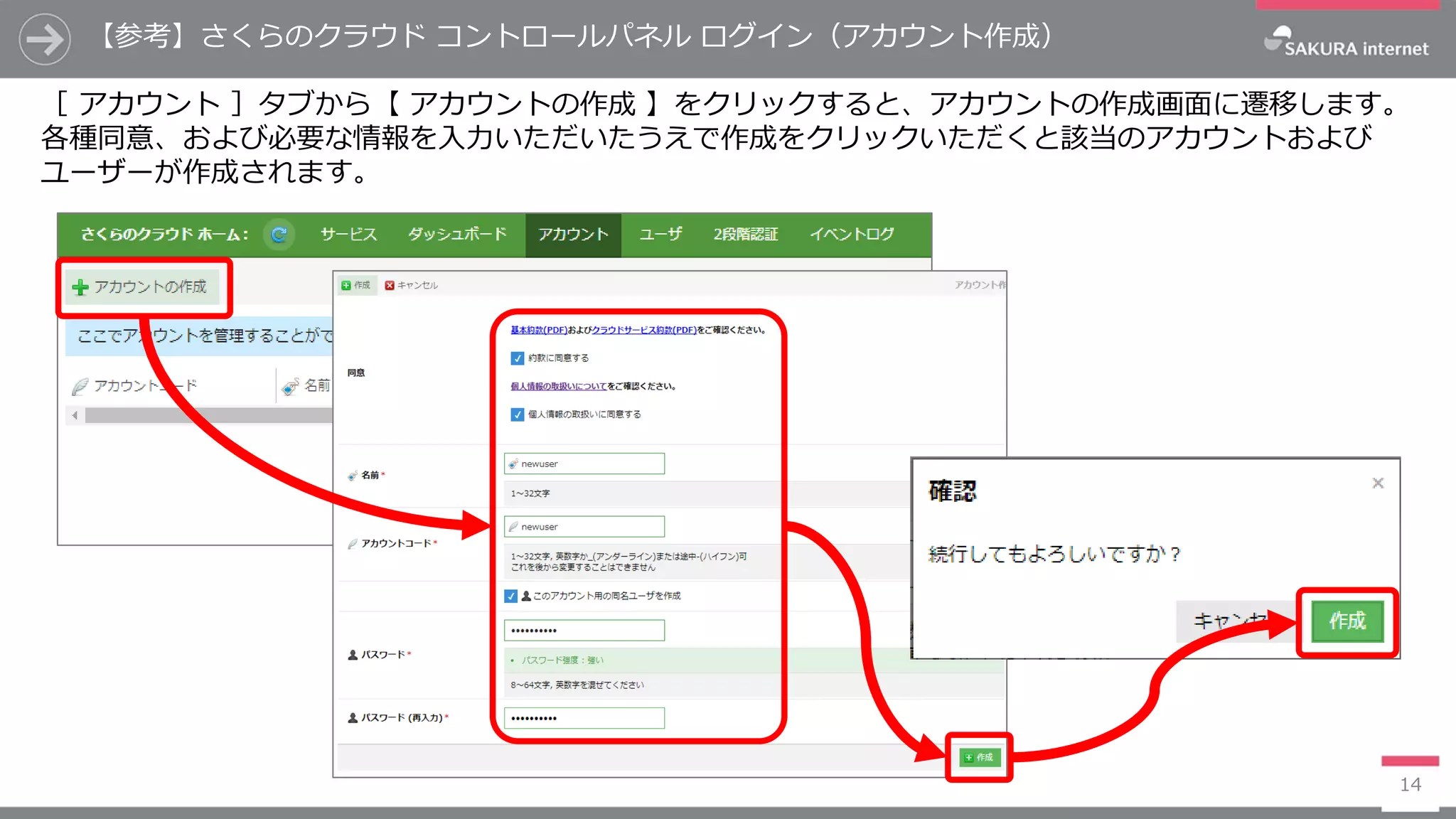The height and width of the screenshot is (819, 1456).
Task: Click the 名前 input field
Action: [584, 464]
